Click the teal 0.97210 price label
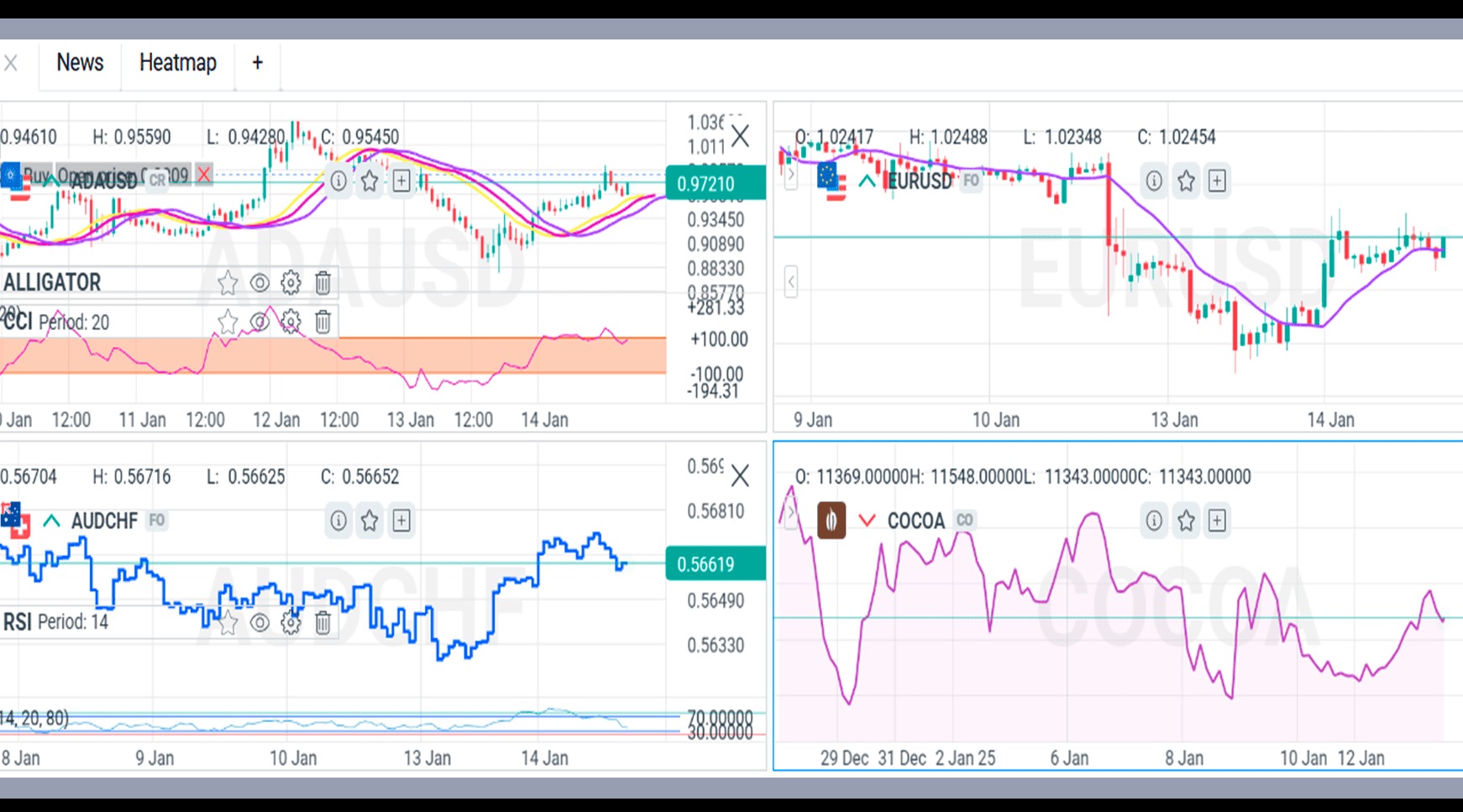 tap(716, 183)
